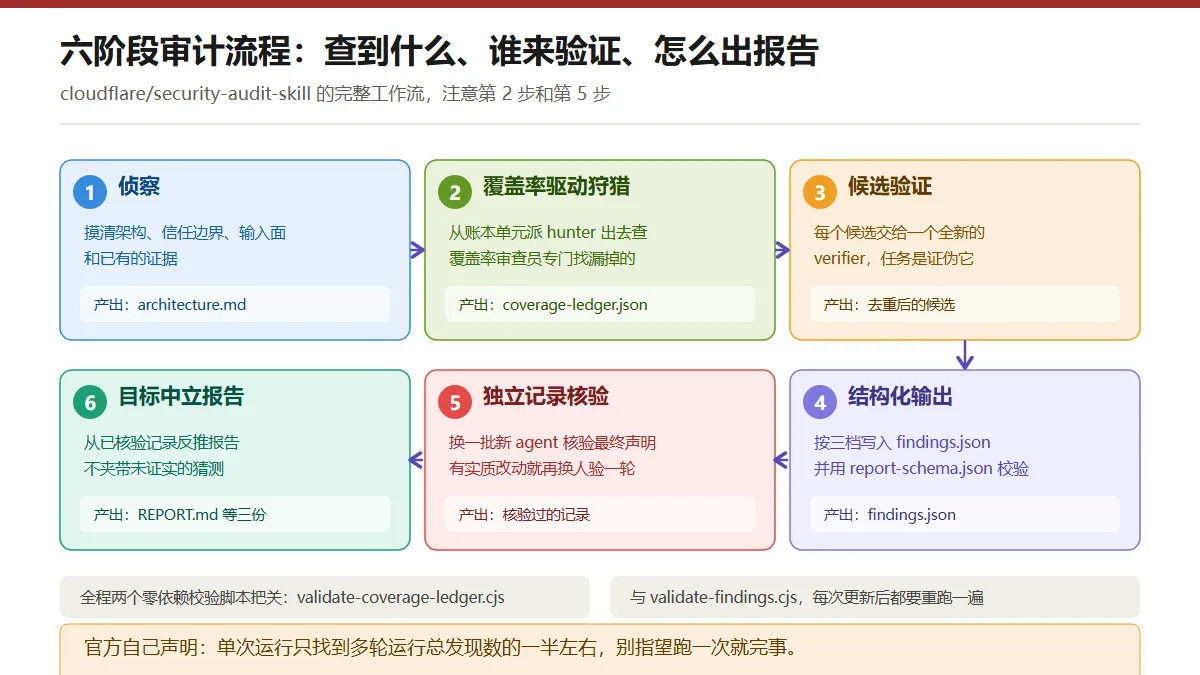Click the banner starting 官方自己声明
The width and height of the screenshot is (1200, 675).
pyautogui.click(x=600, y=649)
